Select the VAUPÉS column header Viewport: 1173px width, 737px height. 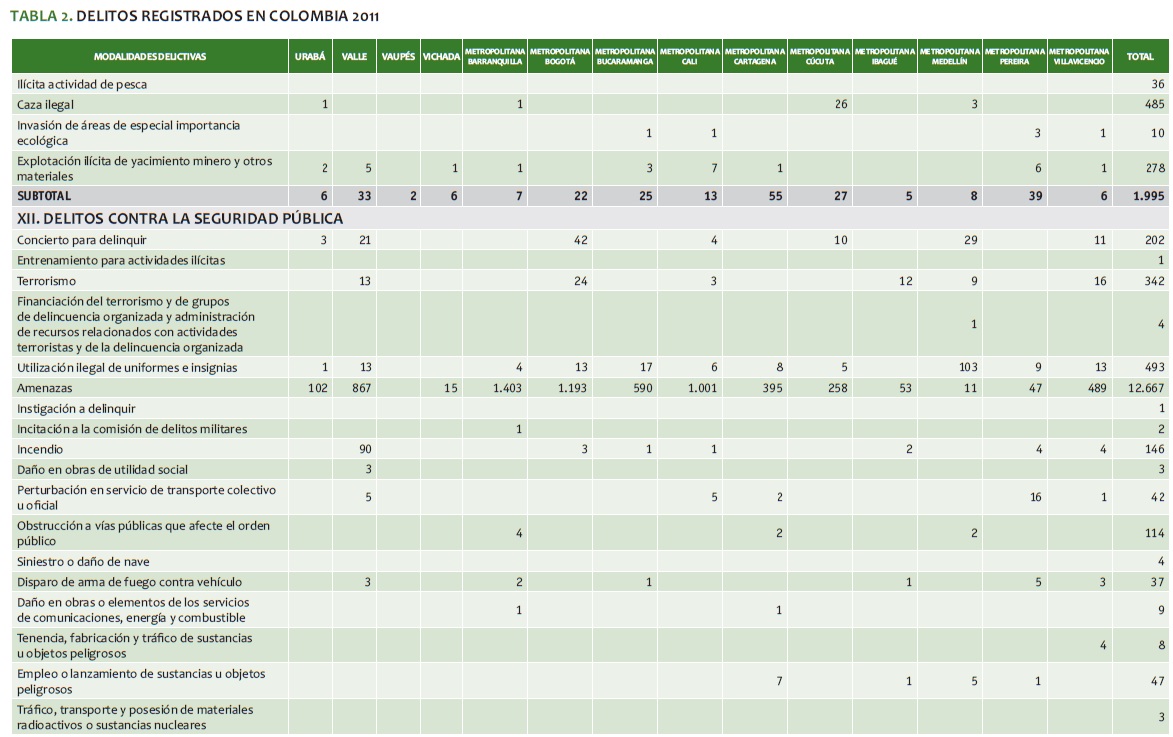coord(398,57)
